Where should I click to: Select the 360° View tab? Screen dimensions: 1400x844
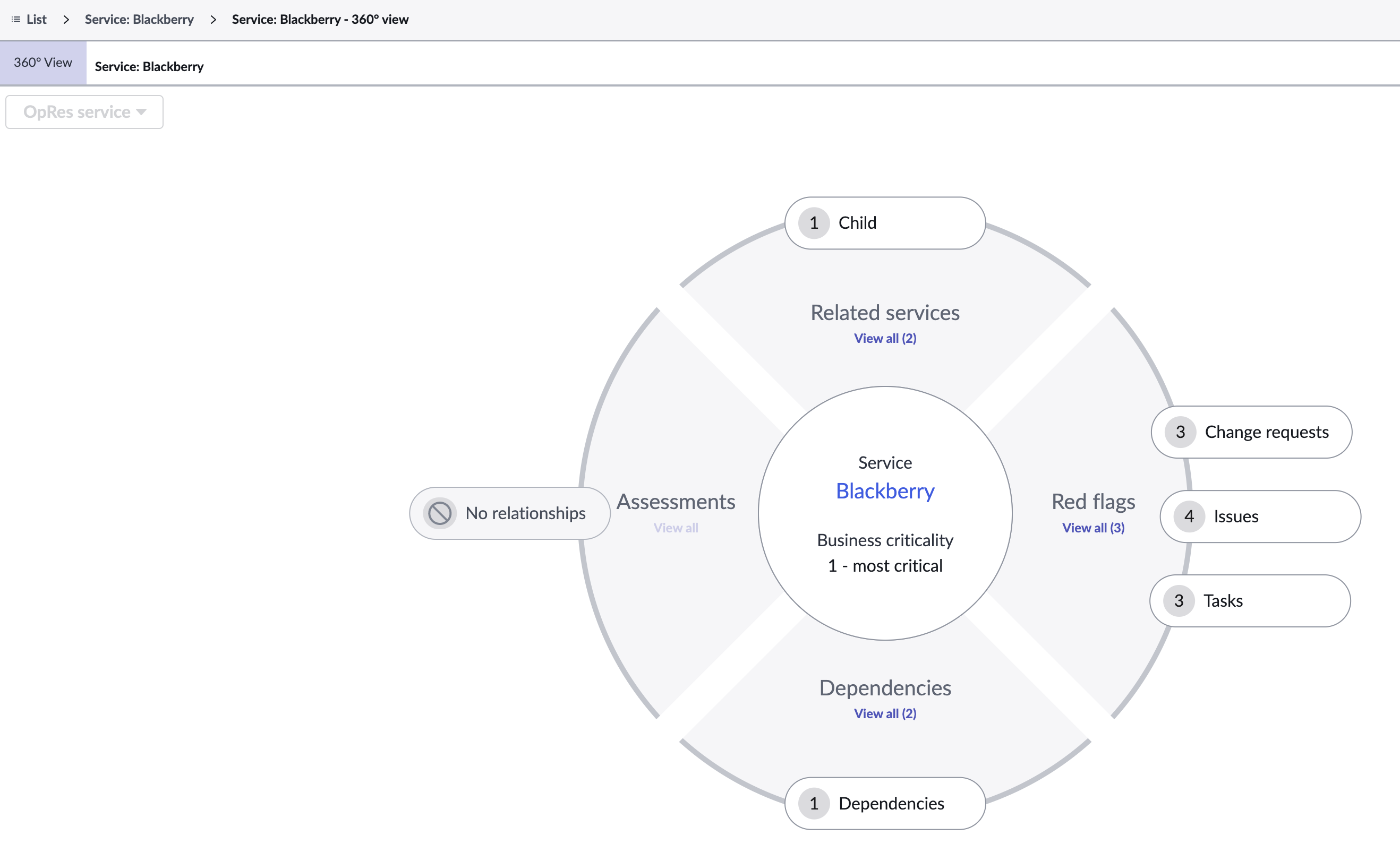(43, 63)
